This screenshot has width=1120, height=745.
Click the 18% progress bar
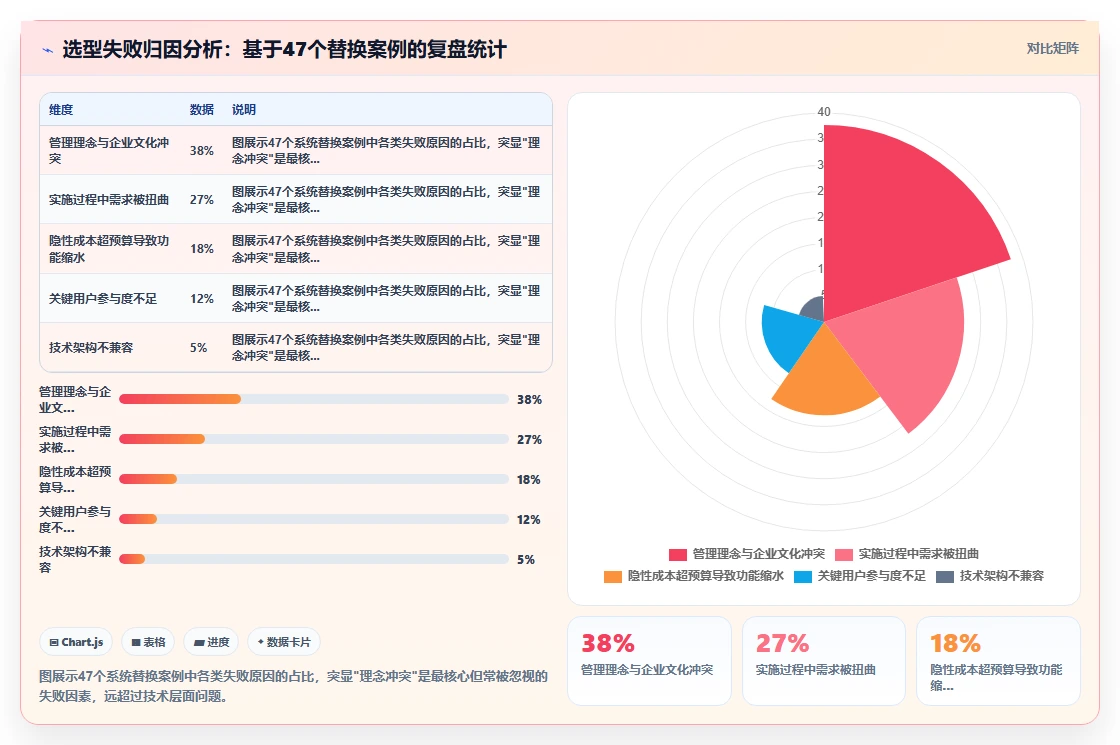(314, 479)
